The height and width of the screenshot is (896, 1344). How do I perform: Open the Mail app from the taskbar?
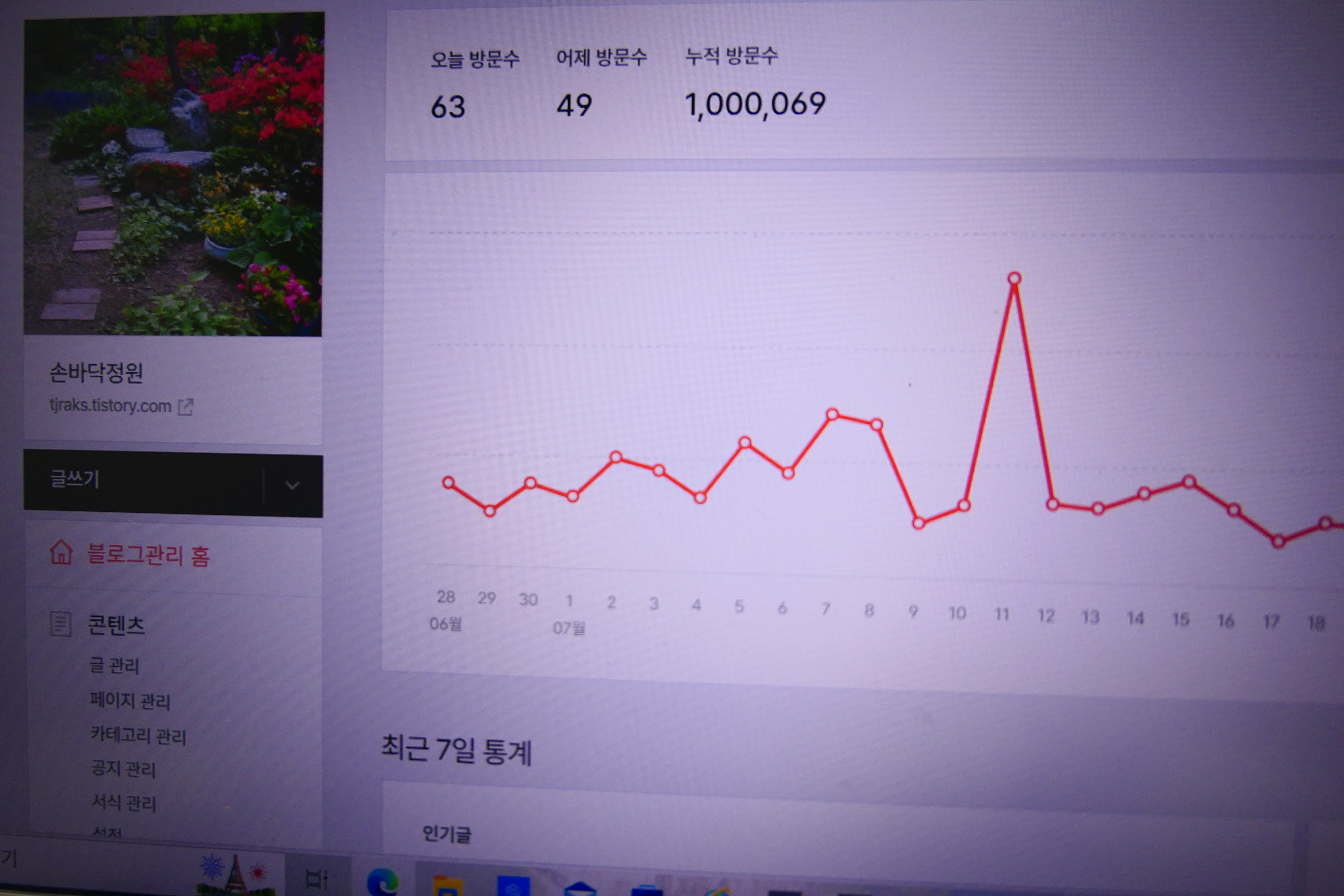[x=580, y=889]
